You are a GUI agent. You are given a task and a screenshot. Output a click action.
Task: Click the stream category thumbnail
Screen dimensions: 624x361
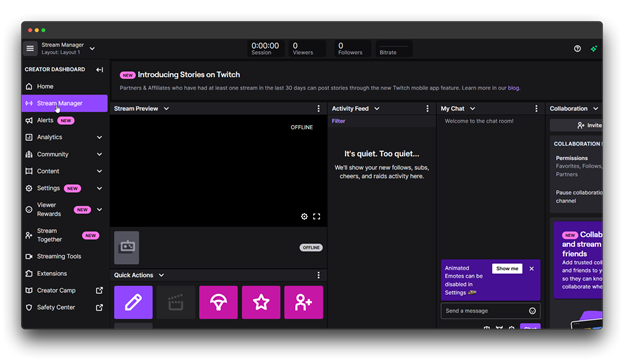(x=127, y=248)
